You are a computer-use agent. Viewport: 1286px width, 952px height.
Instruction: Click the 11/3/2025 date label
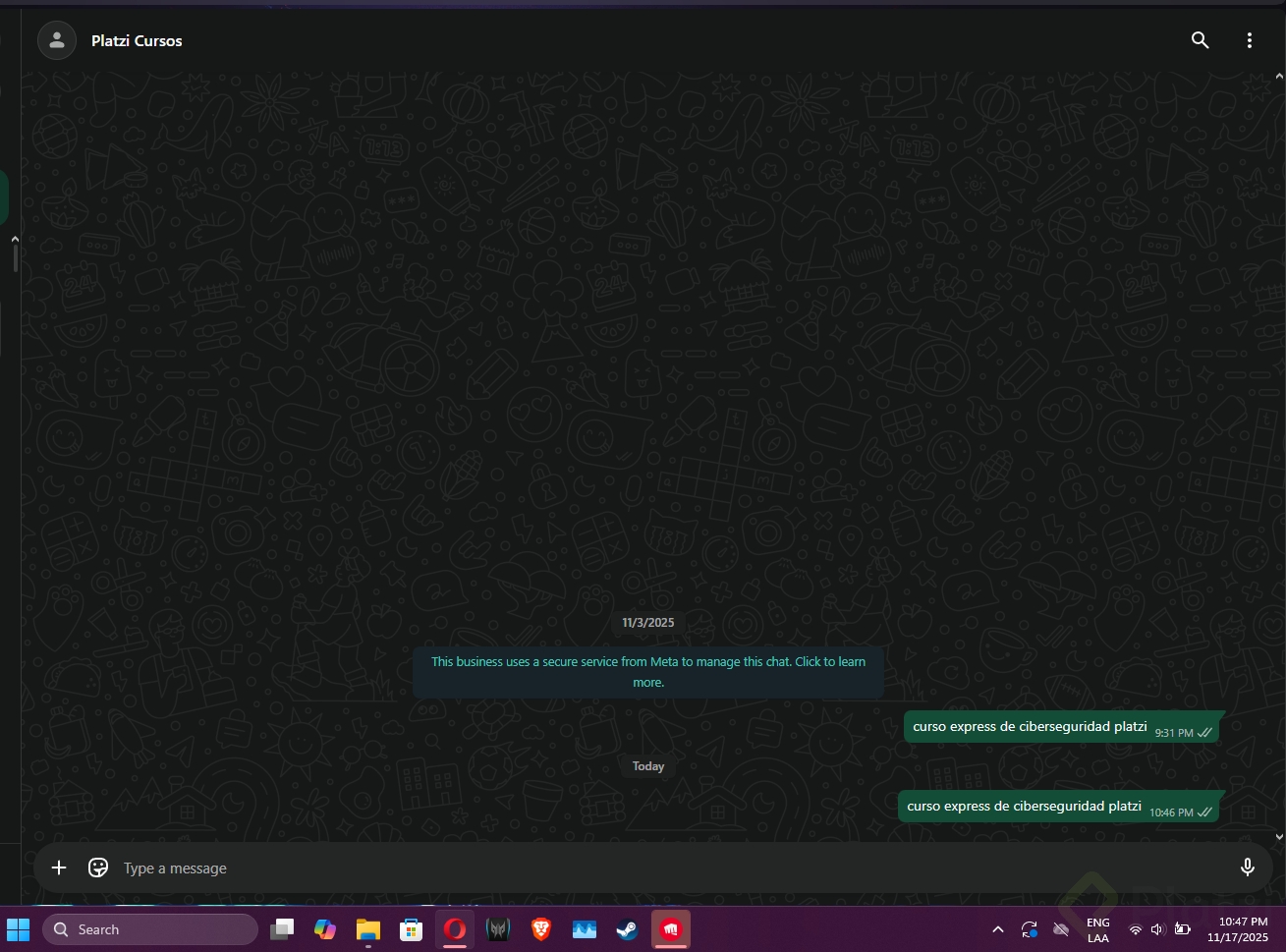[x=648, y=623]
